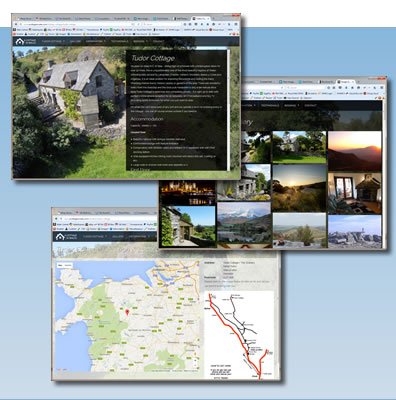Expand the Information dropdown in the Tudor Cottage window
The image size is (396, 400).
click(95, 42)
